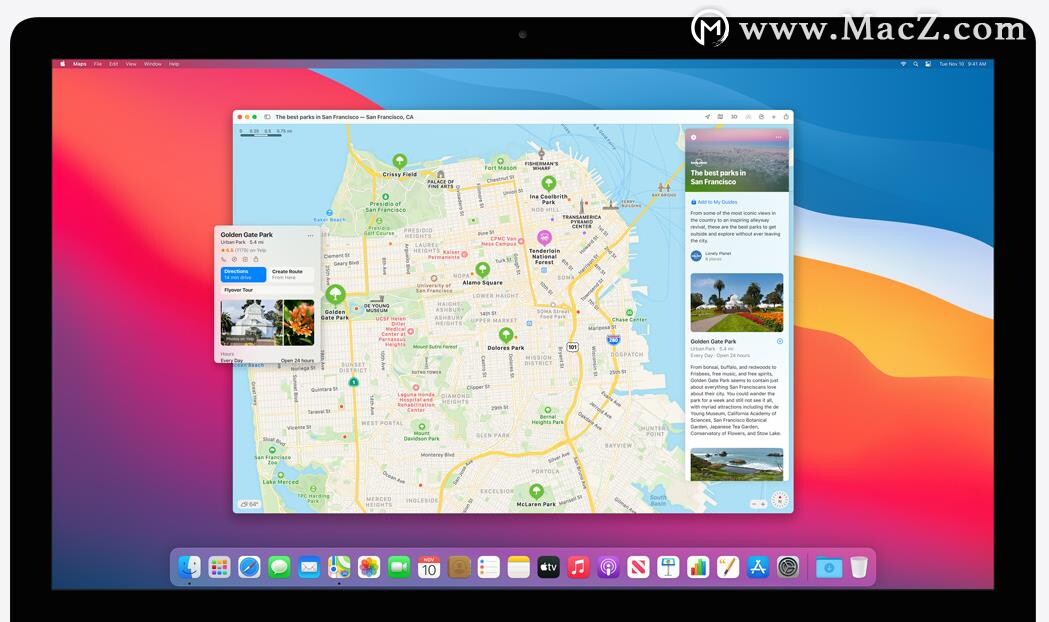This screenshot has width=1049, height=622.
Task: Select the Dolores Park map pin
Action: click(x=506, y=334)
